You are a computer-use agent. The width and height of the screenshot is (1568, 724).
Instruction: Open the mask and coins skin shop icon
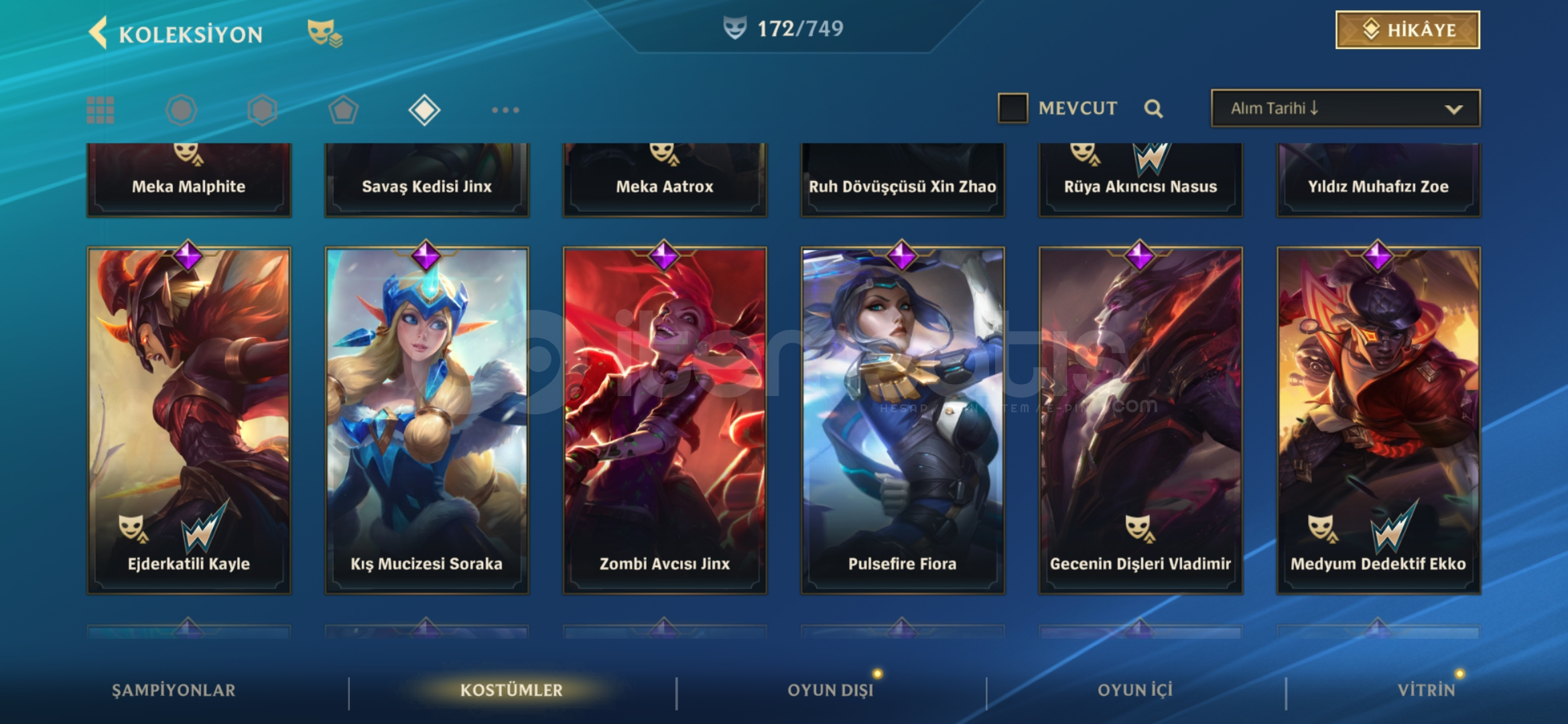point(325,33)
